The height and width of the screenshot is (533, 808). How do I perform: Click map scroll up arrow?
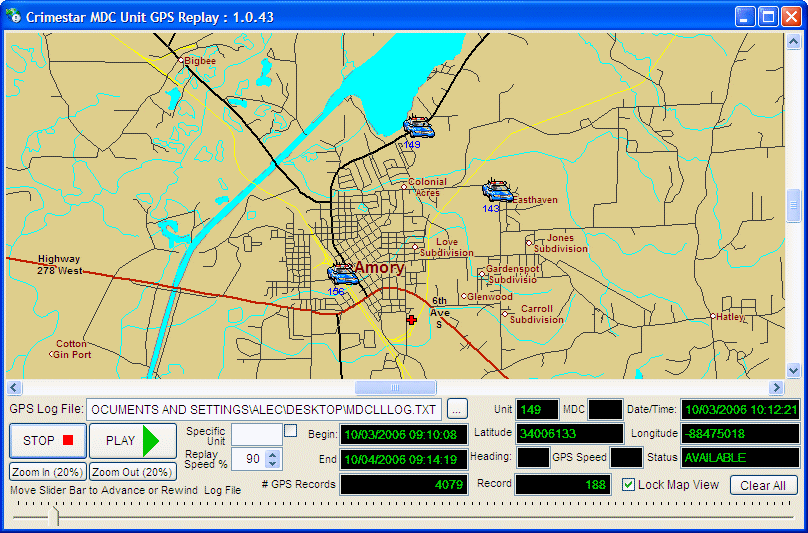(x=794, y=41)
